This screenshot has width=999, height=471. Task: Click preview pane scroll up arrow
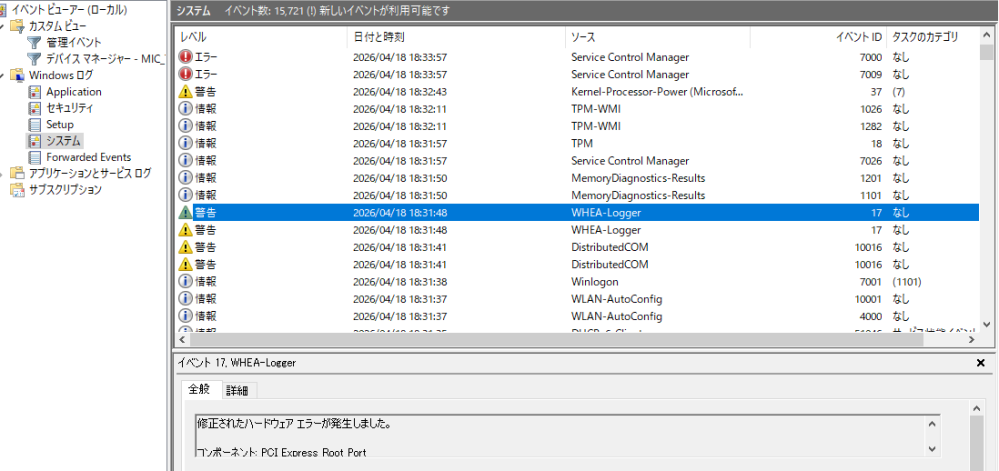(975, 407)
